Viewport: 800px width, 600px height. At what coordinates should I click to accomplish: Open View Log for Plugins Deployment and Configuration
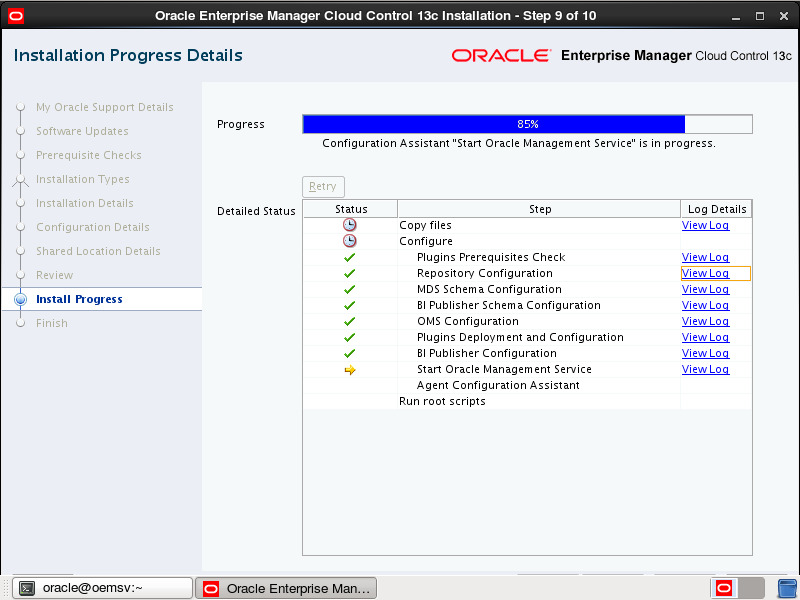705,337
